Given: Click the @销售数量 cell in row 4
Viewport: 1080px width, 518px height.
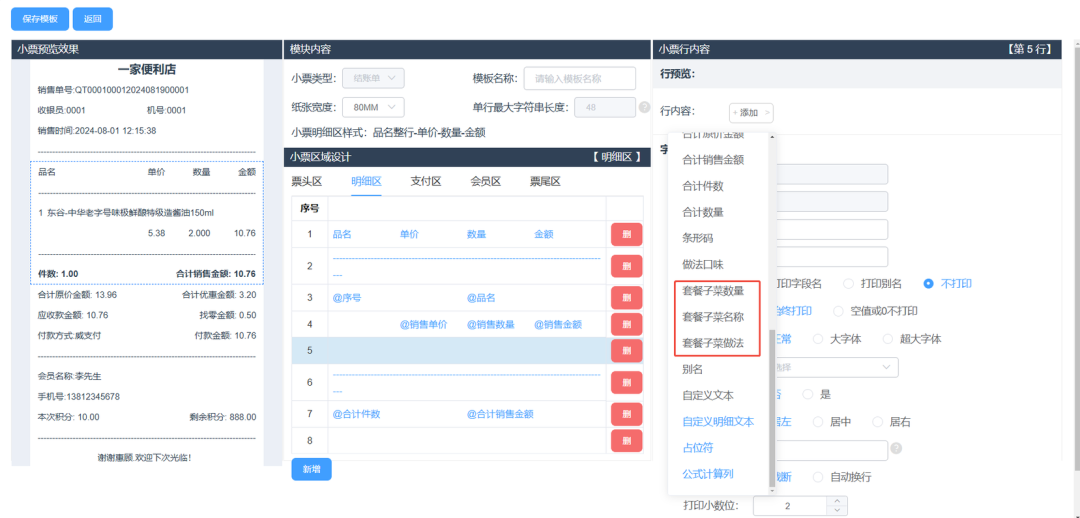Looking at the screenshot, I should pyautogui.click(x=490, y=324).
